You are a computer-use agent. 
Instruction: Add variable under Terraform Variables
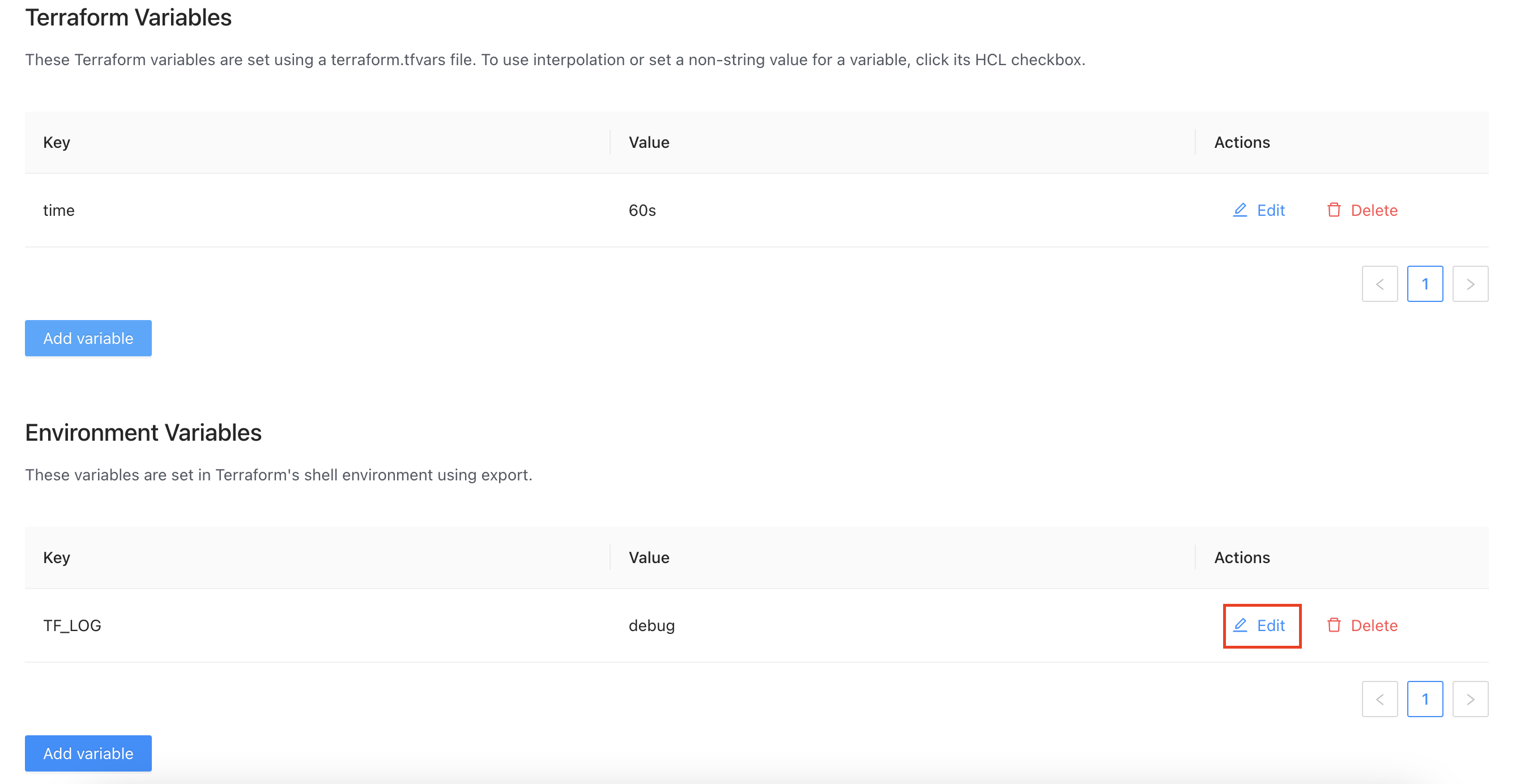[x=88, y=338]
